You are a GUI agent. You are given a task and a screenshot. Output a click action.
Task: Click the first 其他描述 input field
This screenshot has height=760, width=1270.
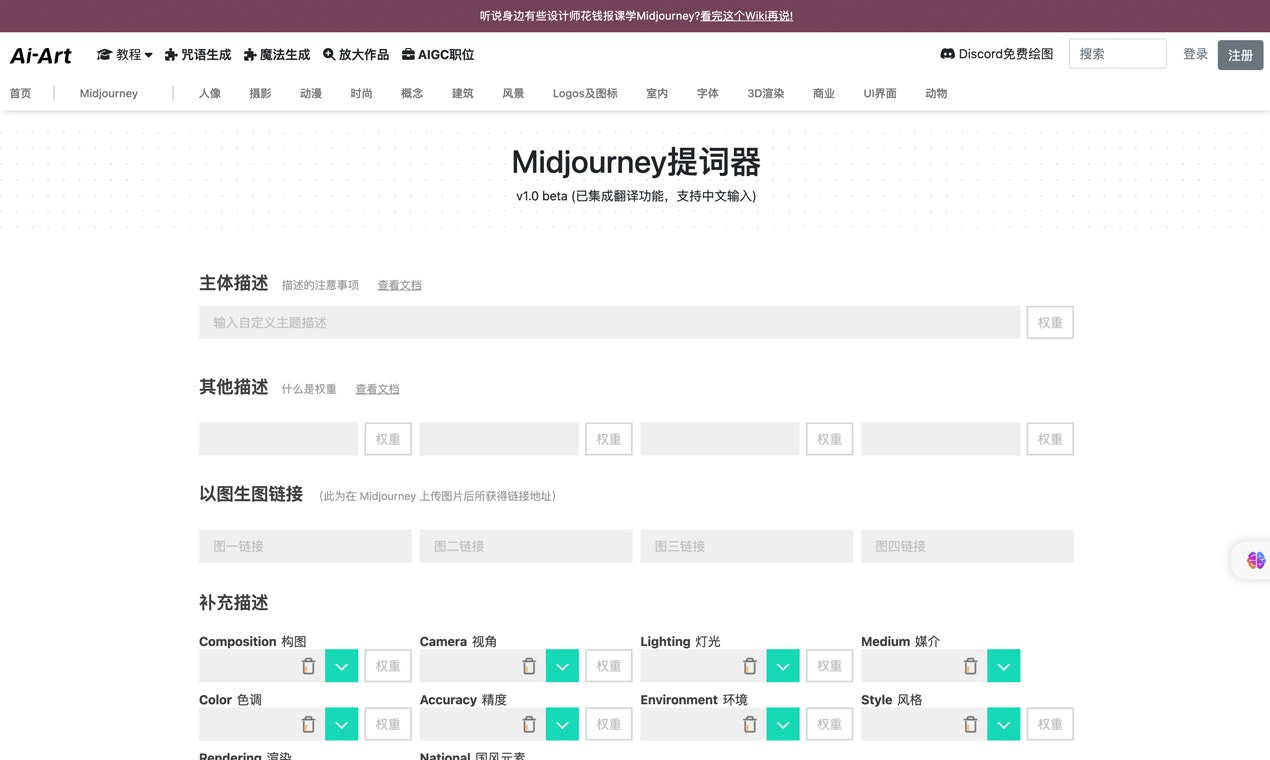(278, 439)
